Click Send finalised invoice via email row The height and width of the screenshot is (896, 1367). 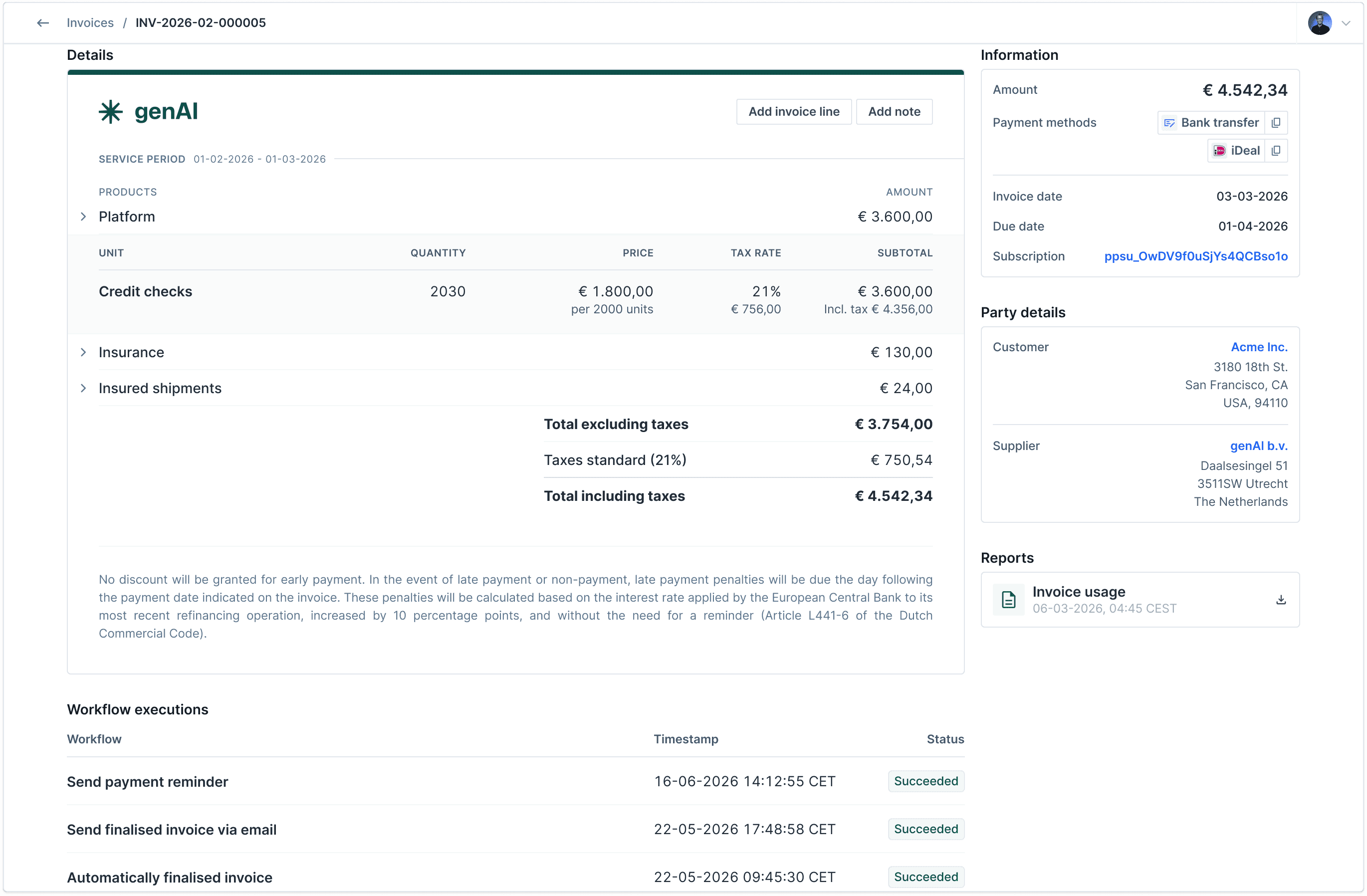515,829
